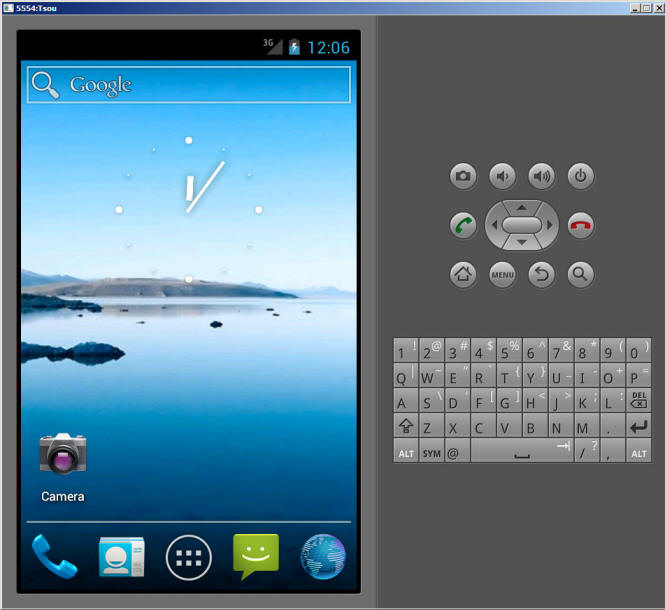Toggle the Shift key on keyboard

[x=406, y=425]
